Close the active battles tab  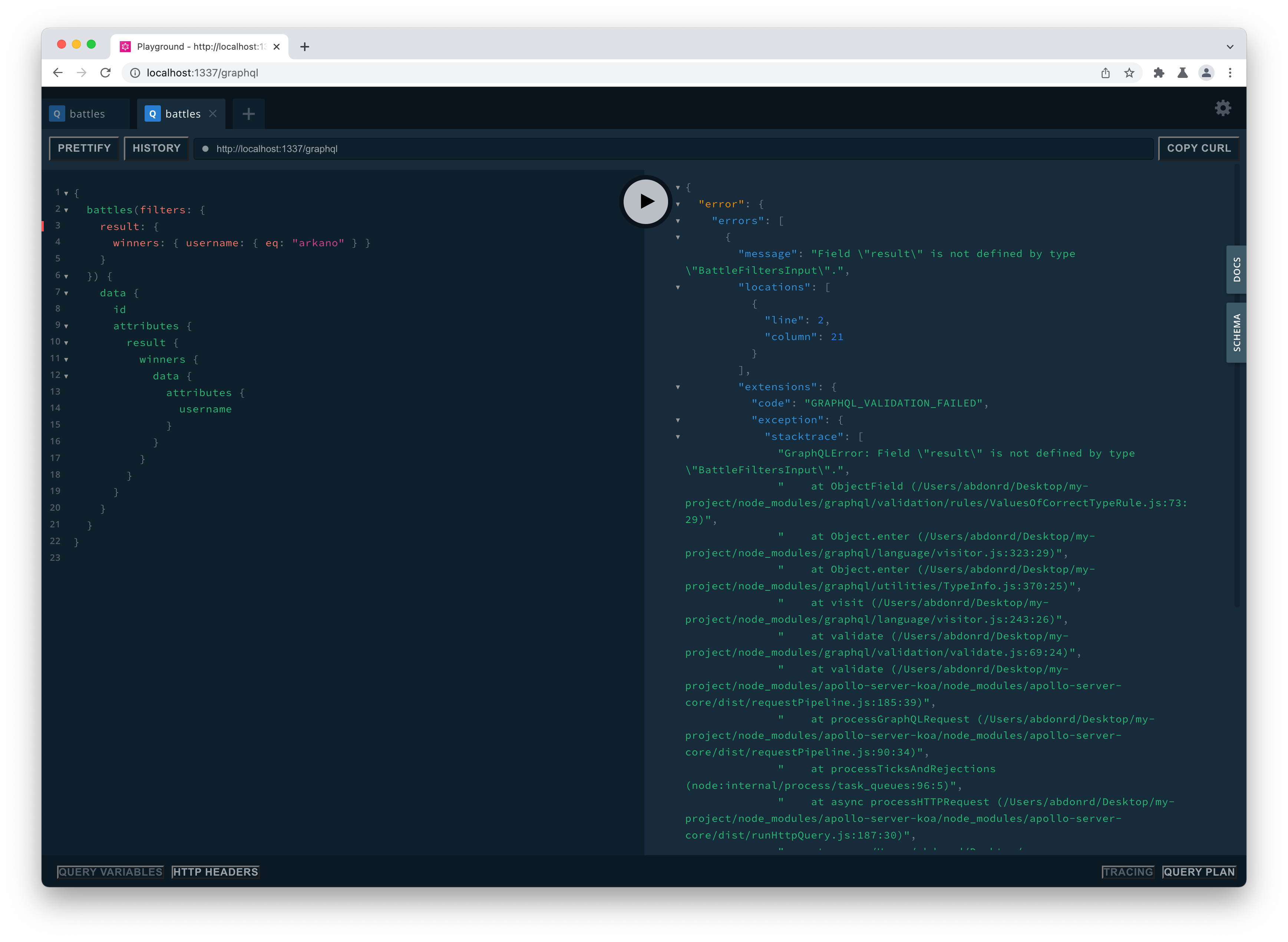(213, 113)
